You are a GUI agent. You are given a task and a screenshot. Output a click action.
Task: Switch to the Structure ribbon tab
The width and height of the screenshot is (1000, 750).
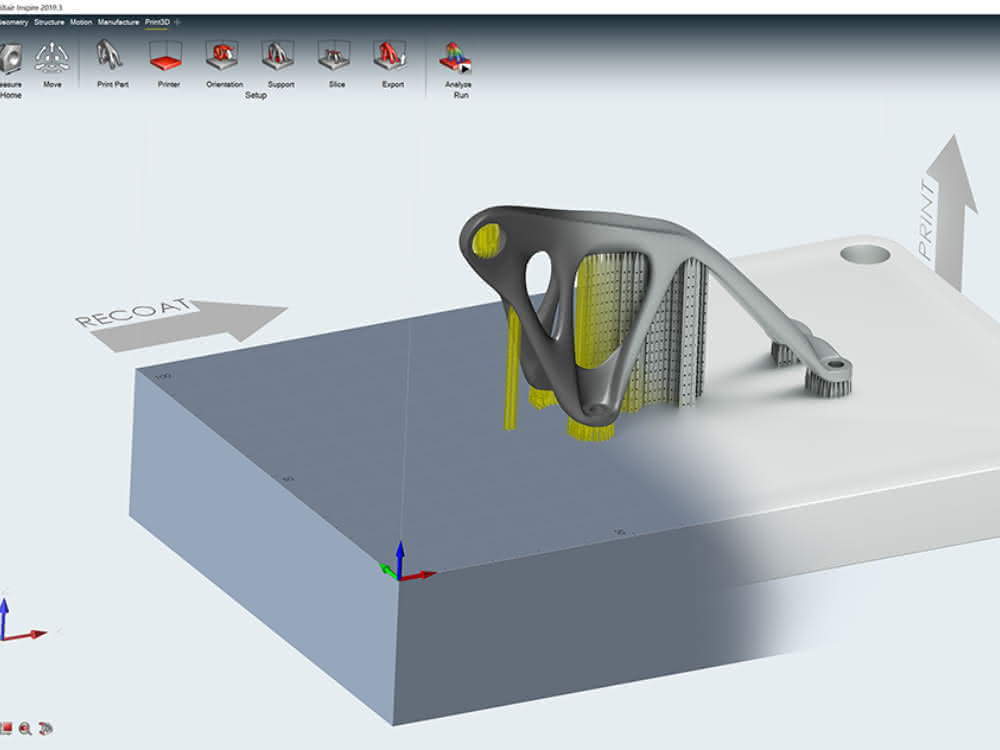click(x=49, y=22)
